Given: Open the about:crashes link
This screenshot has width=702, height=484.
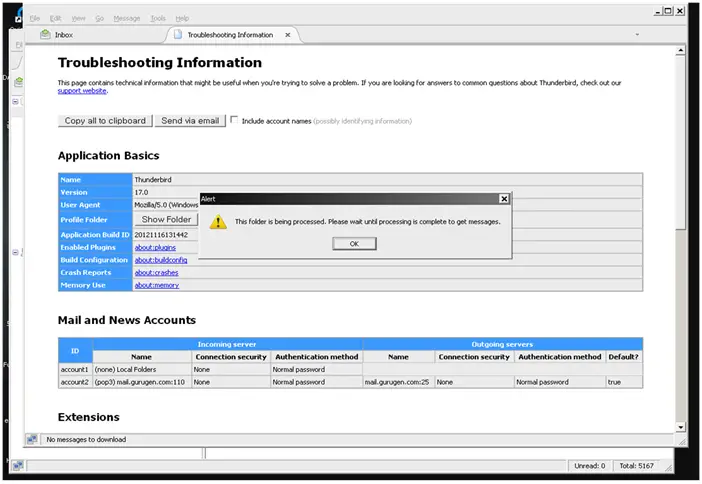Looking at the screenshot, I should (x=156, y=272).
